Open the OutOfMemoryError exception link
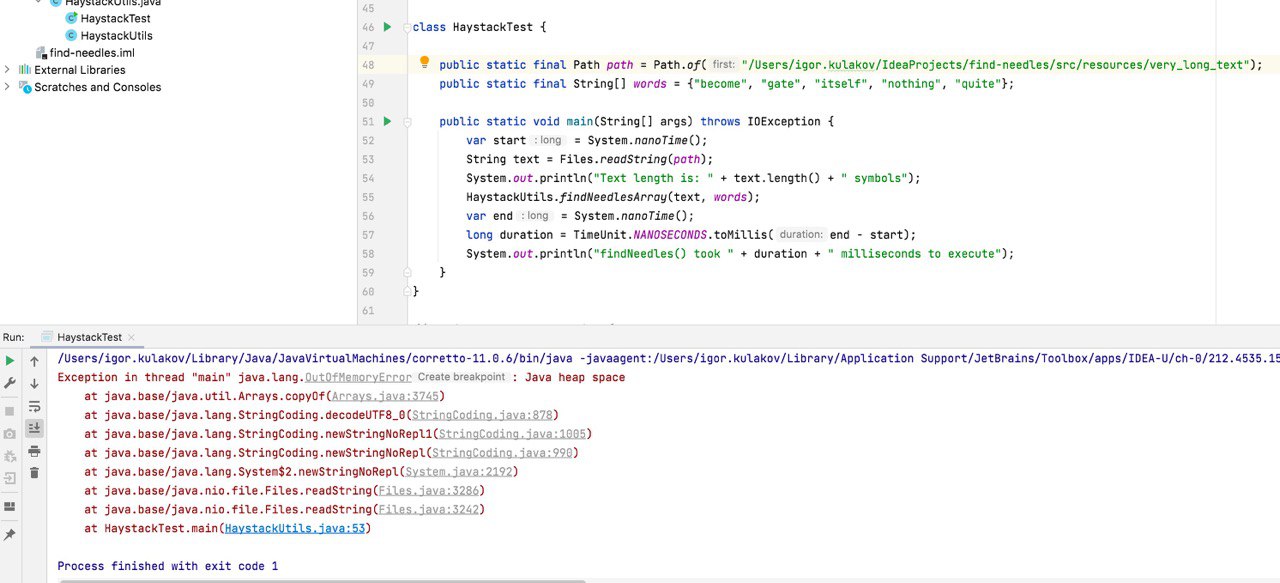Viewport: 1280px width, 583px height. click(x=358, y=378)
